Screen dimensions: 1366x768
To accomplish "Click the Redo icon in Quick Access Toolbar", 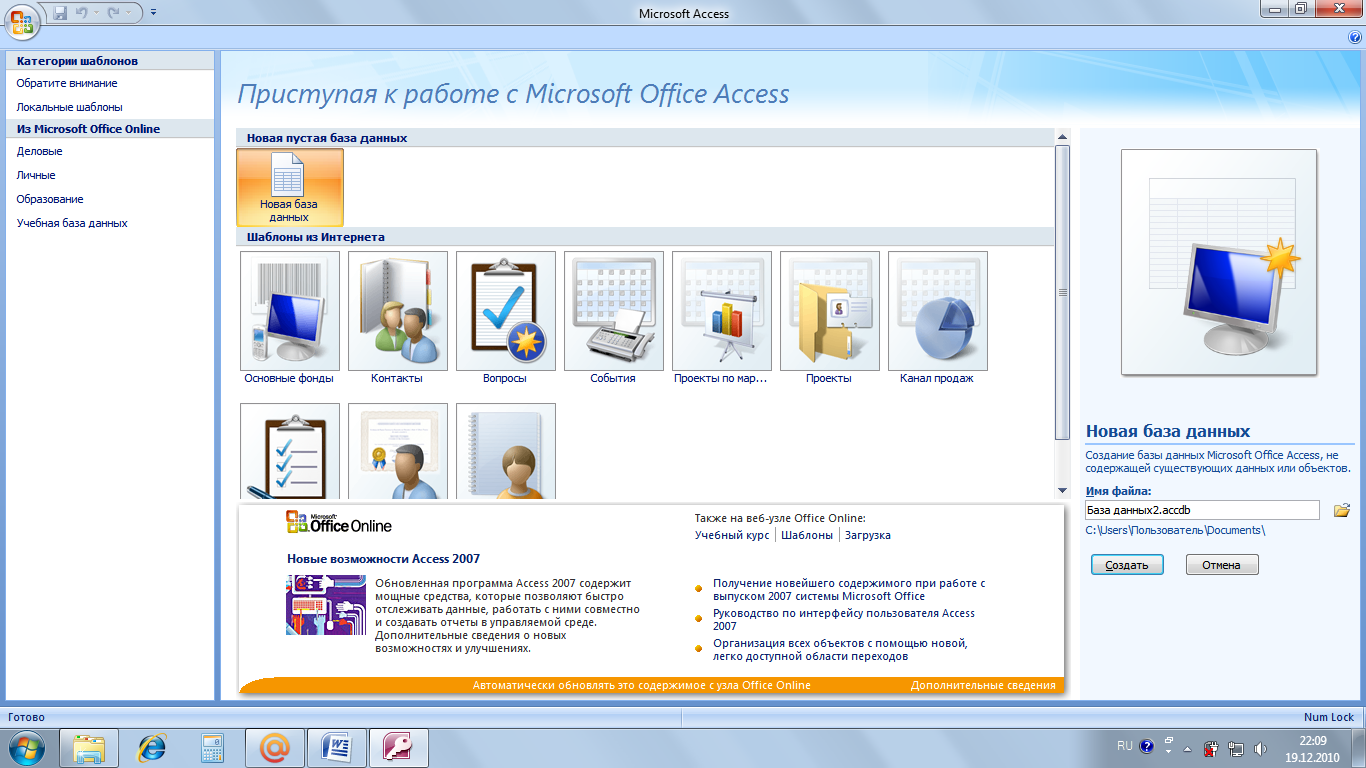I will pyautogui.click(x=114, y=13).
